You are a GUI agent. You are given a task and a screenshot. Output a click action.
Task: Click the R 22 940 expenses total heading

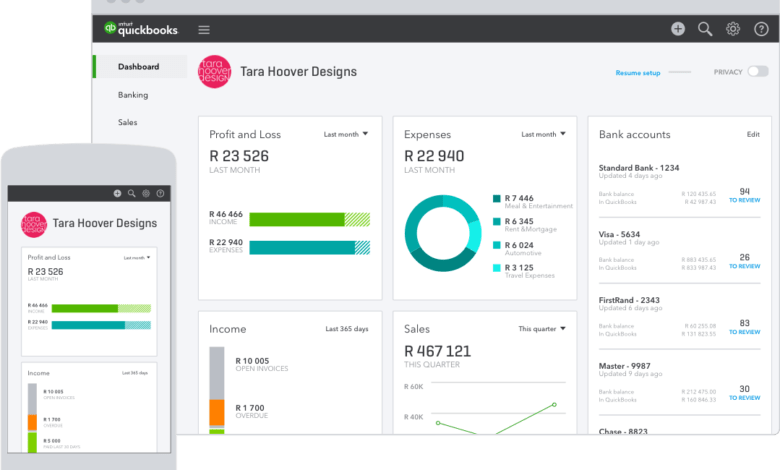[434, 156]
